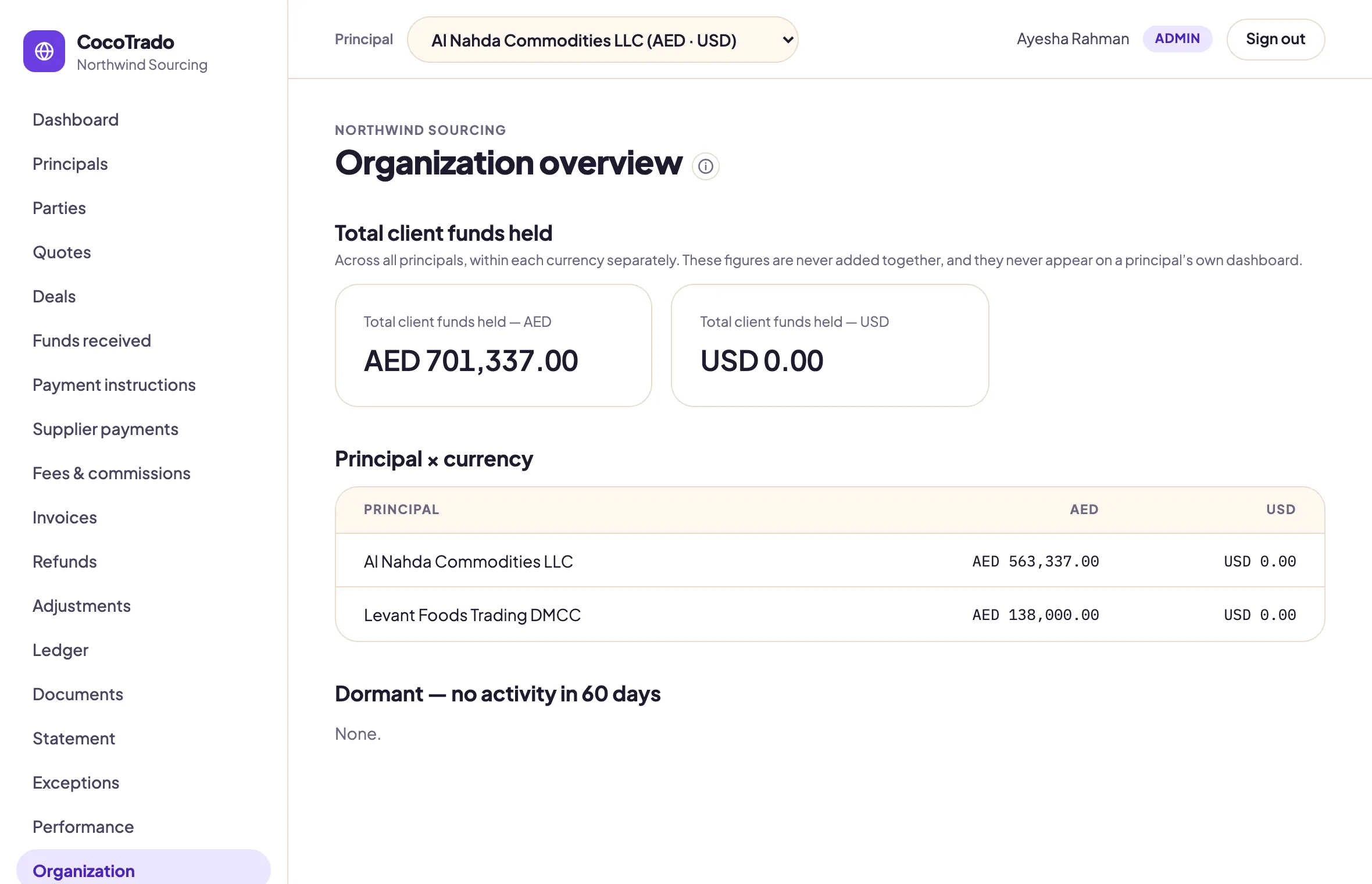
Task: Click the CocoTrado brand name
Action: [x=126, y=42]
